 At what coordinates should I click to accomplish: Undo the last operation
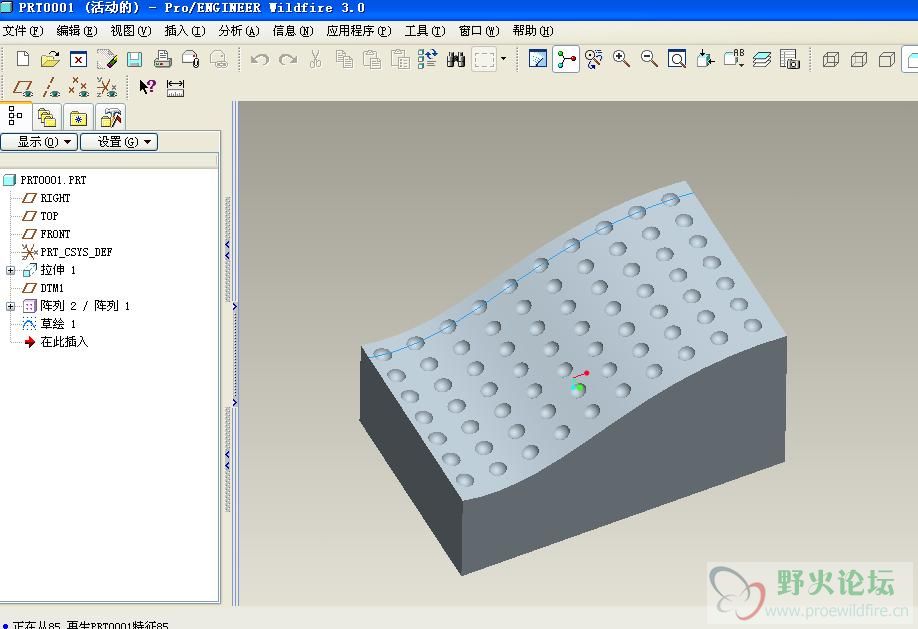259,59
